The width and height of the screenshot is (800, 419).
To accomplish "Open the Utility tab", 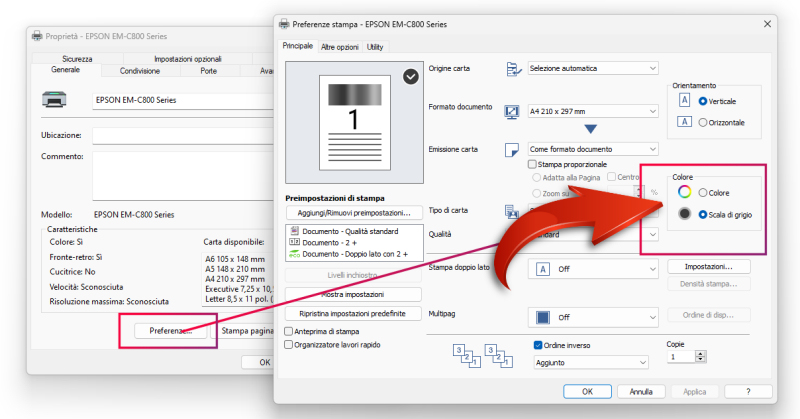I will click(x=375, y=47).
